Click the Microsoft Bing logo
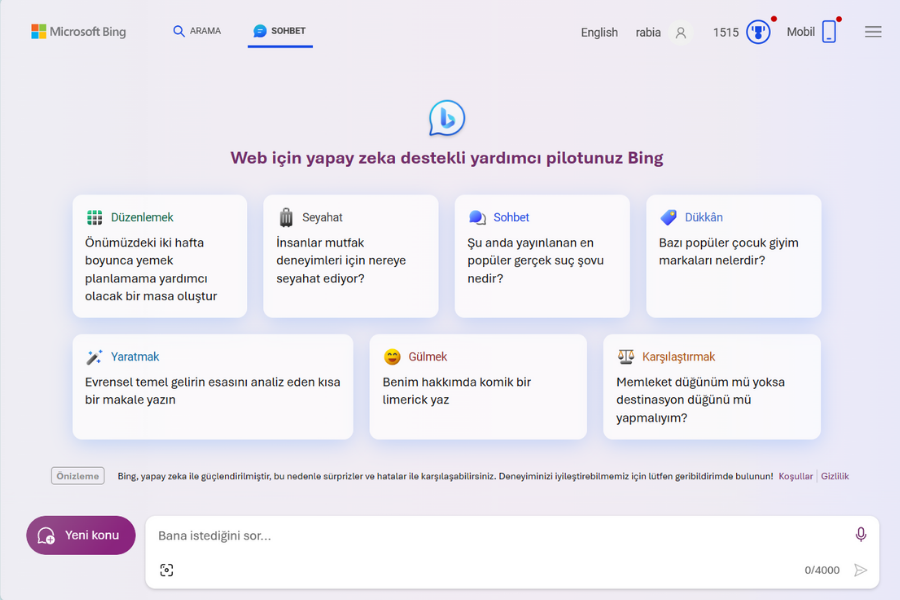 pyautogui.click(x=79, y=32)
